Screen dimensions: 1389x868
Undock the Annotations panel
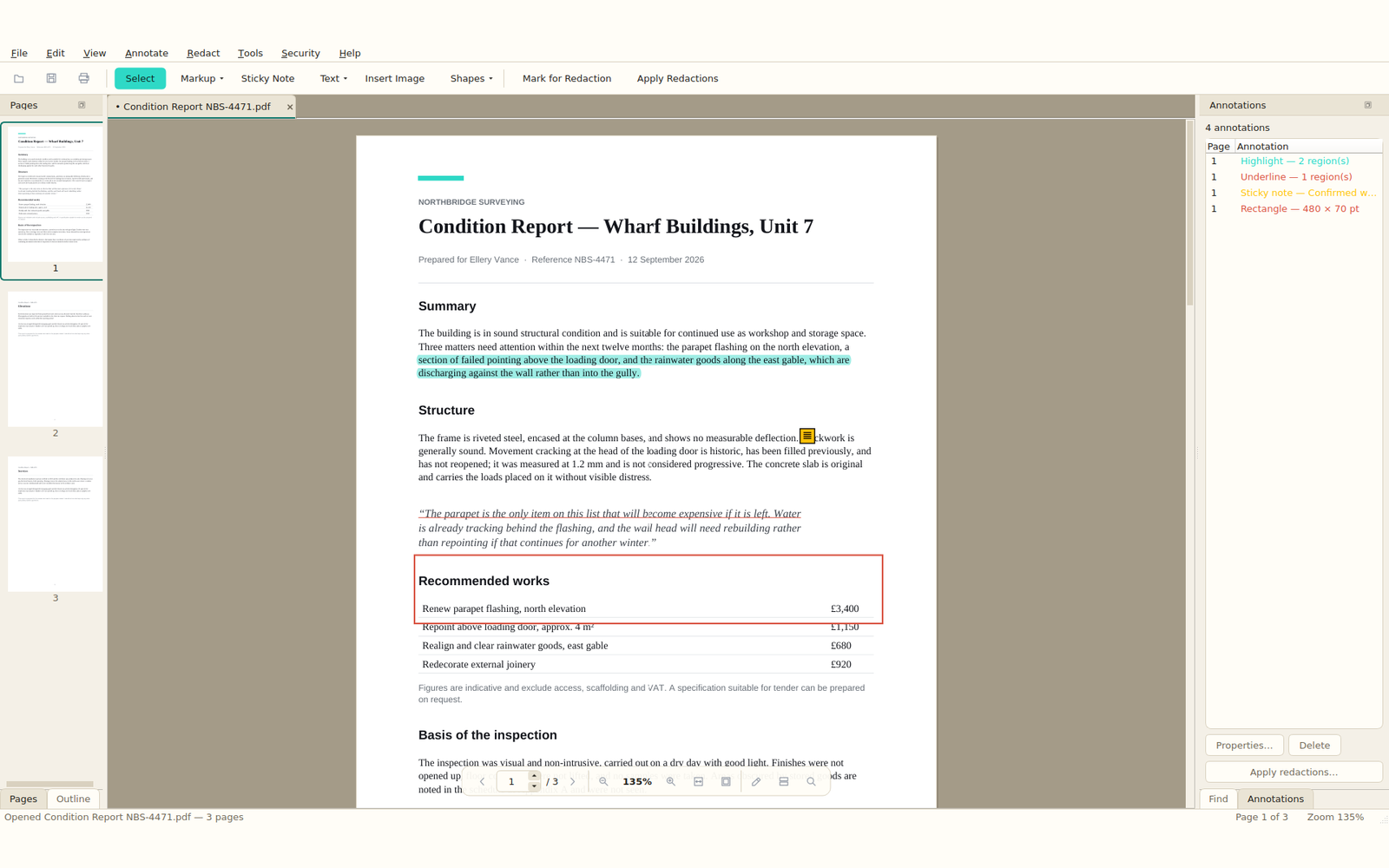(1368, 105)
